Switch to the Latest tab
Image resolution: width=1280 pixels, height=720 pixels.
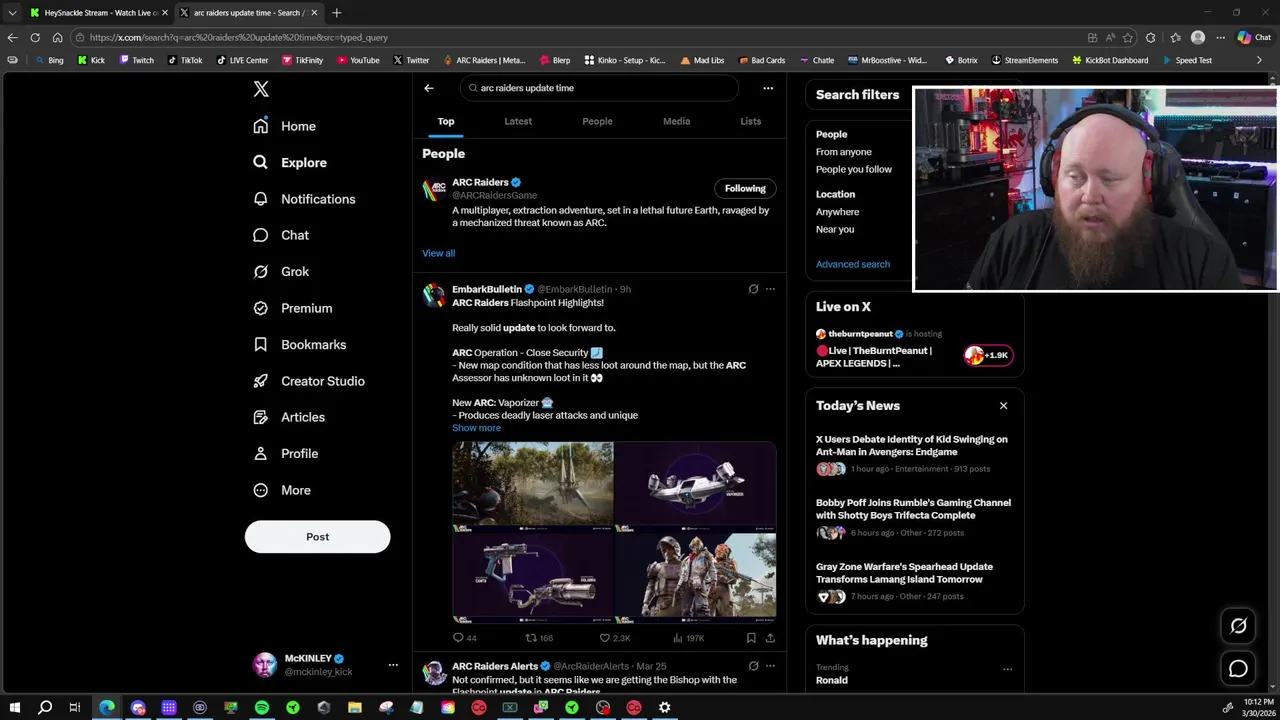(518, 121)
